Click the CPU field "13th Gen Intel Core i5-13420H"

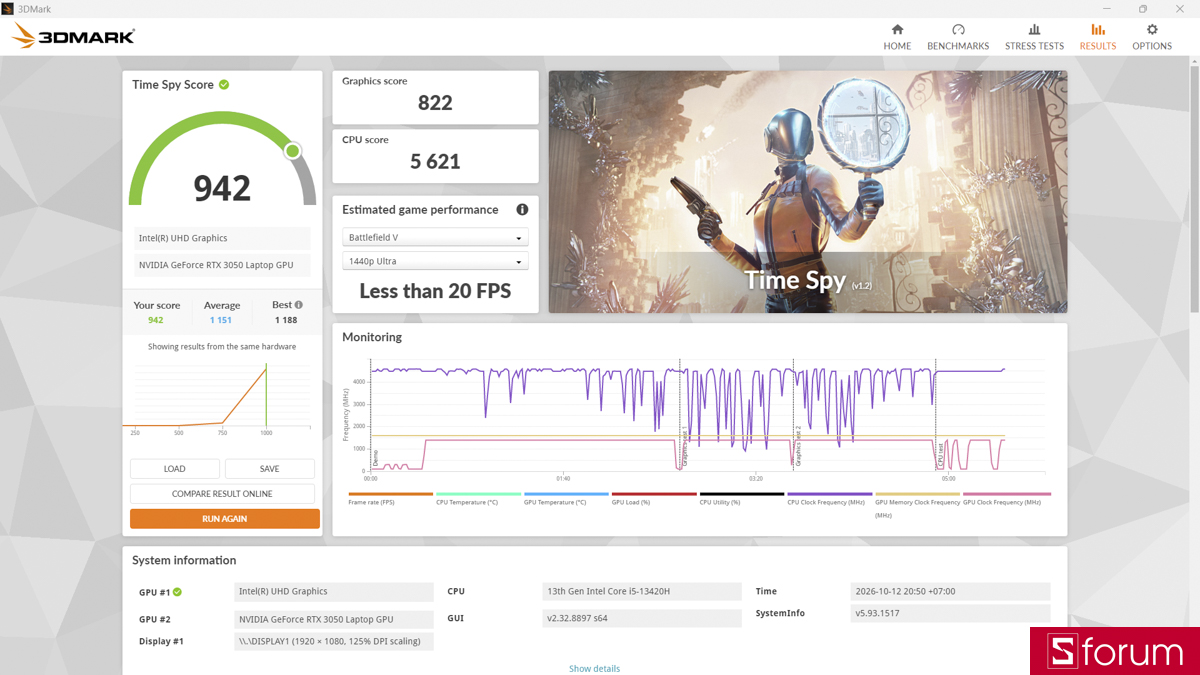[x=641, y=592]
